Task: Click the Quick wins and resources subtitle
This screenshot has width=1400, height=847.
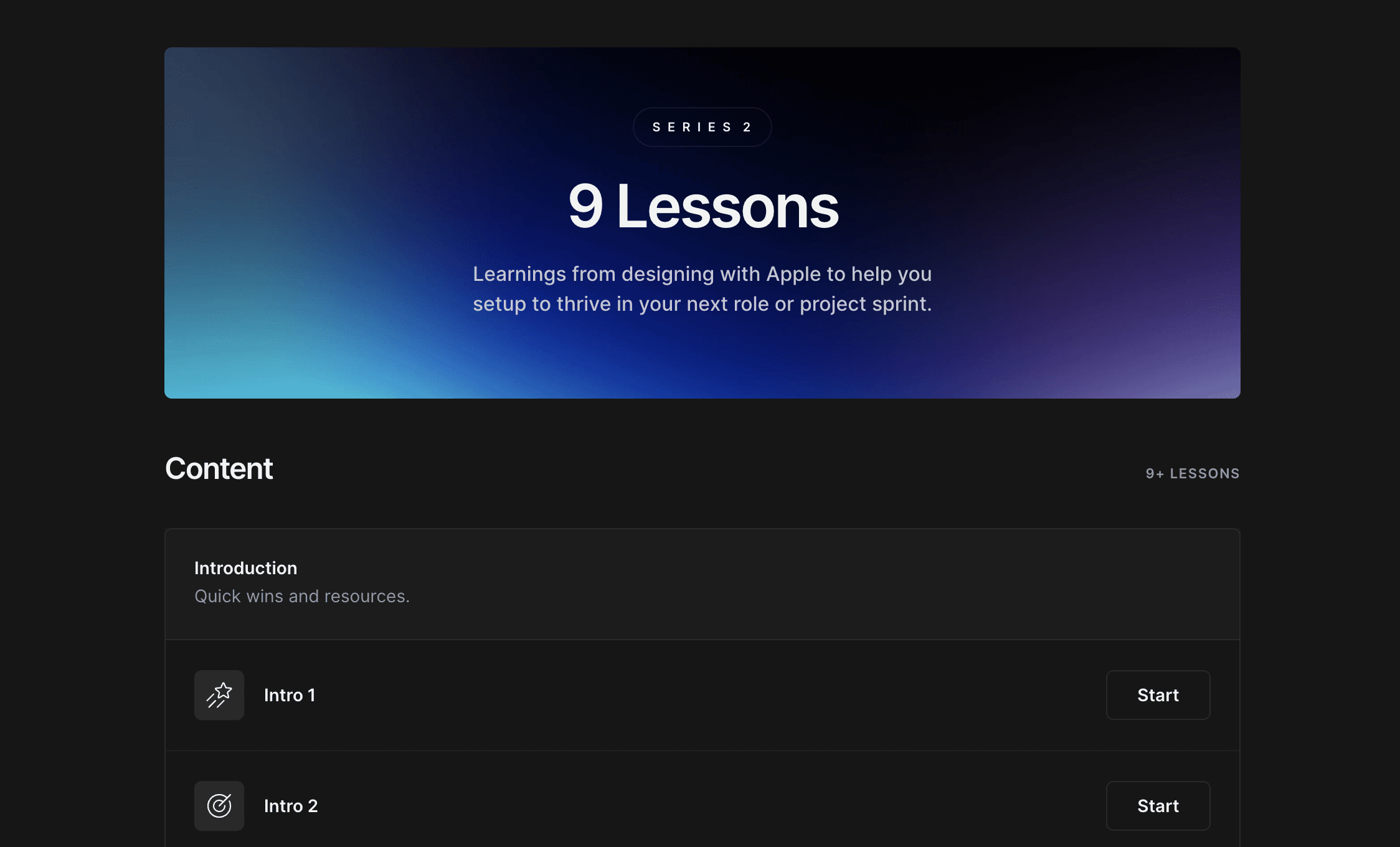Action: (x=302, y=596)
